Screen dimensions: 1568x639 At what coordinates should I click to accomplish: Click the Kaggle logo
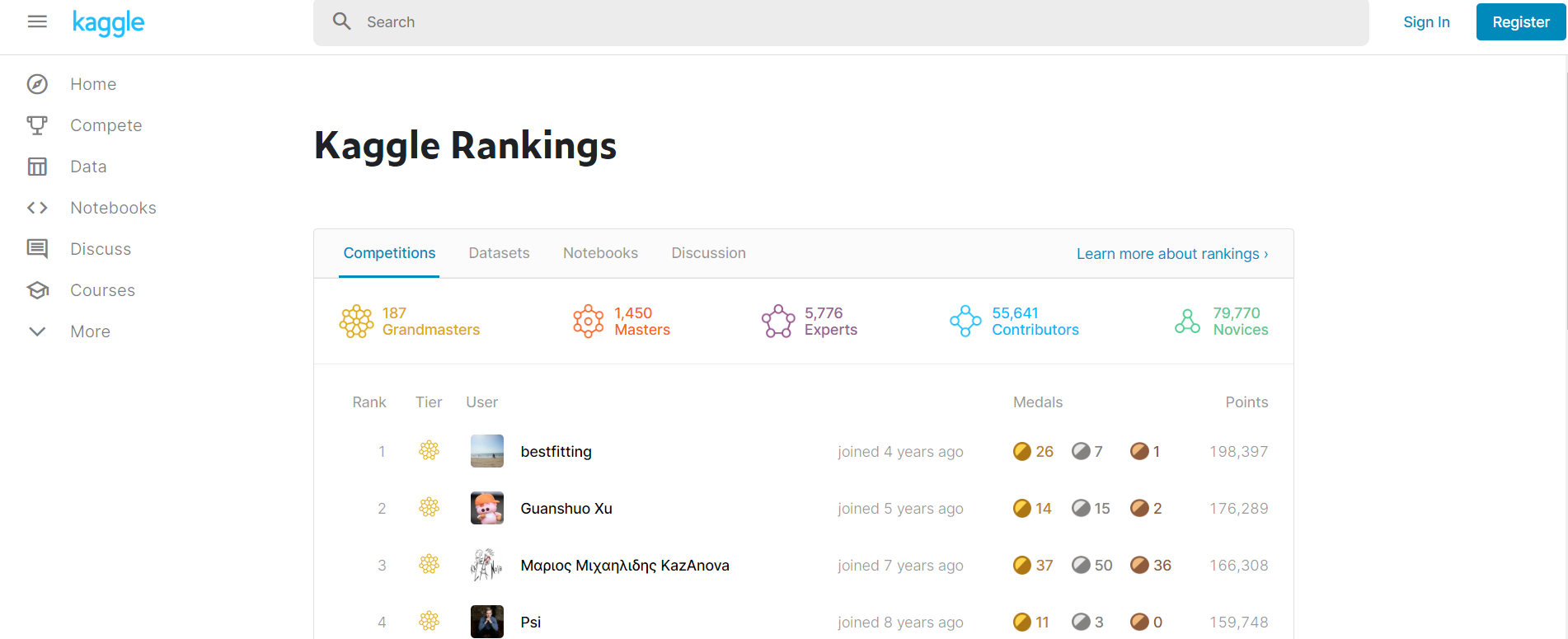click(x=108, y=23)
